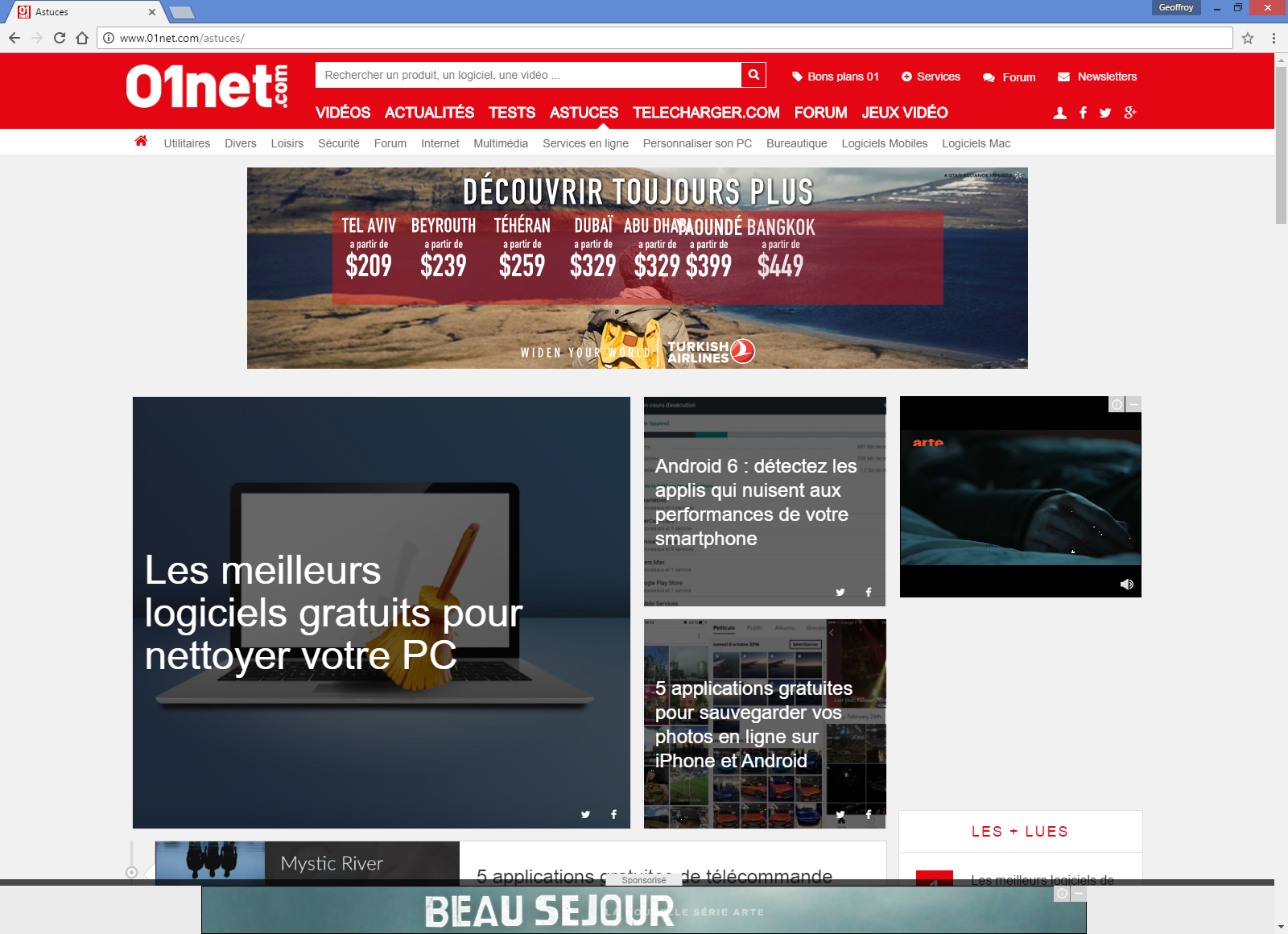The width and height of the screenshot is (1288, 934).
Task: Reload the page with the refresh button
Action: [x=60, y=38]
